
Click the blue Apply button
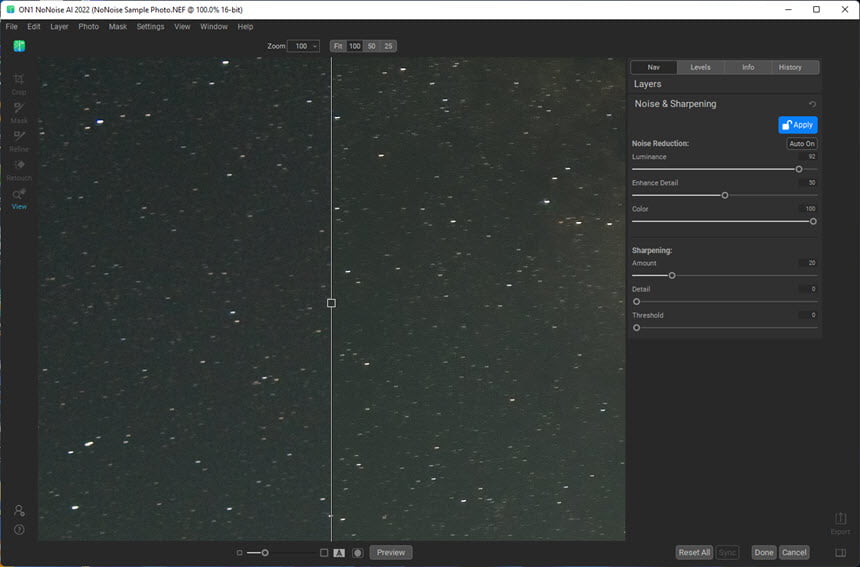(797, 125)
